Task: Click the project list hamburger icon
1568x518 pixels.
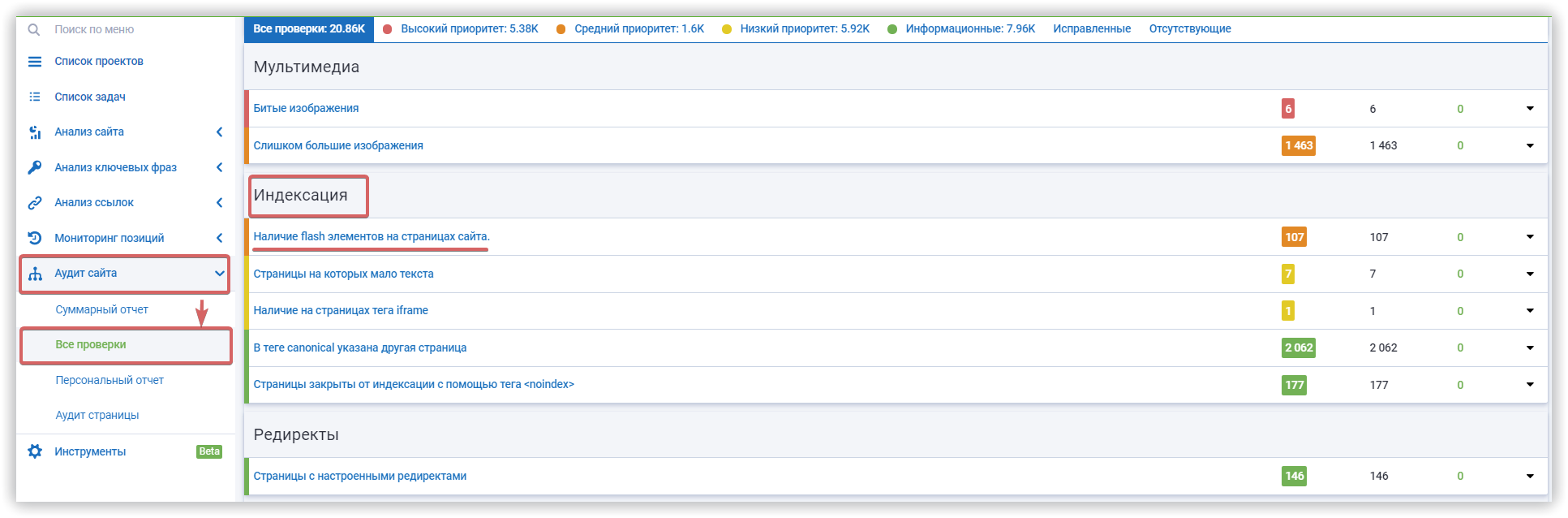Action: 35,62
